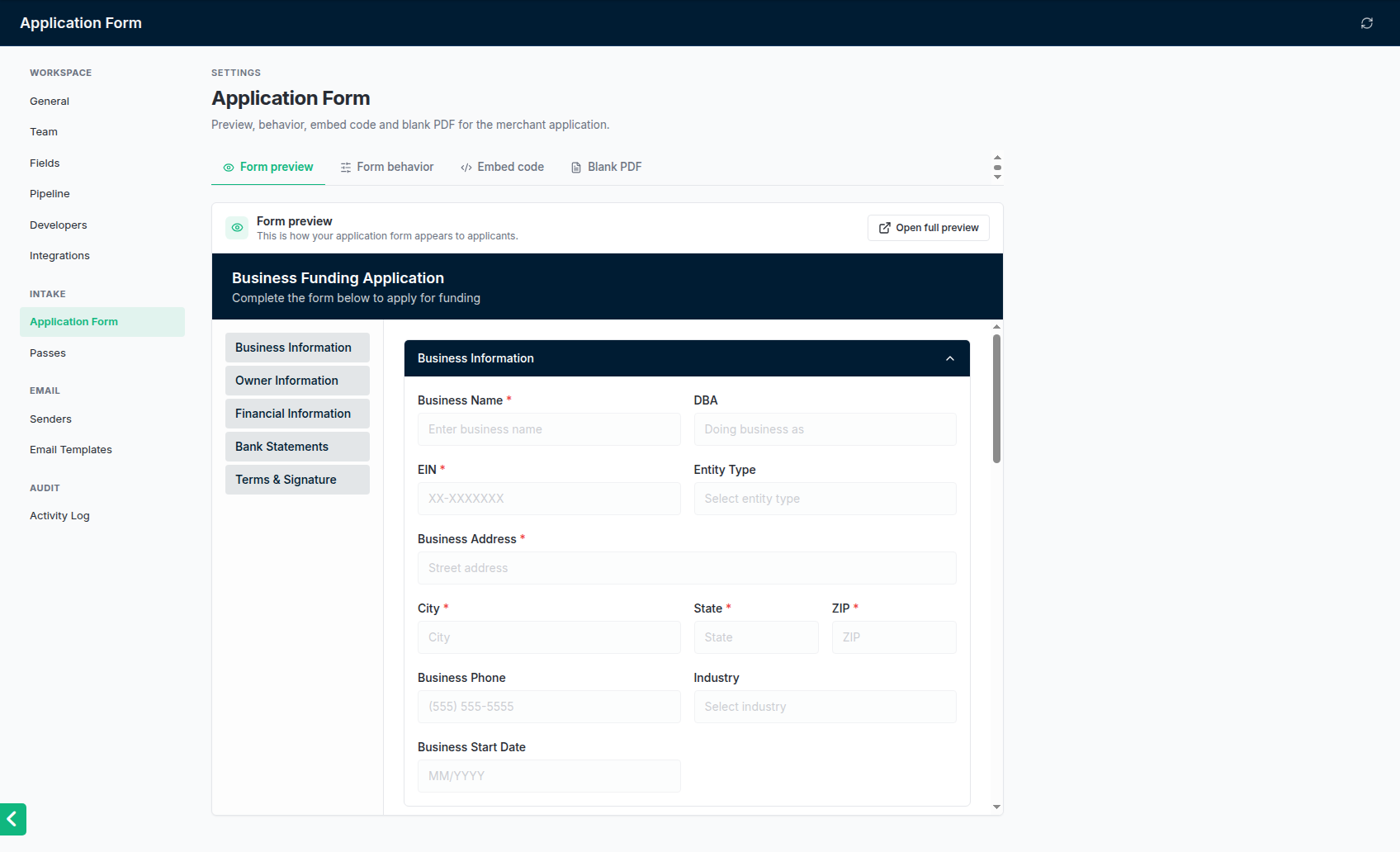The image size is (1400, 852).
Task: Collapse the Business Information section chevron
Action: [x=950, y=358]
